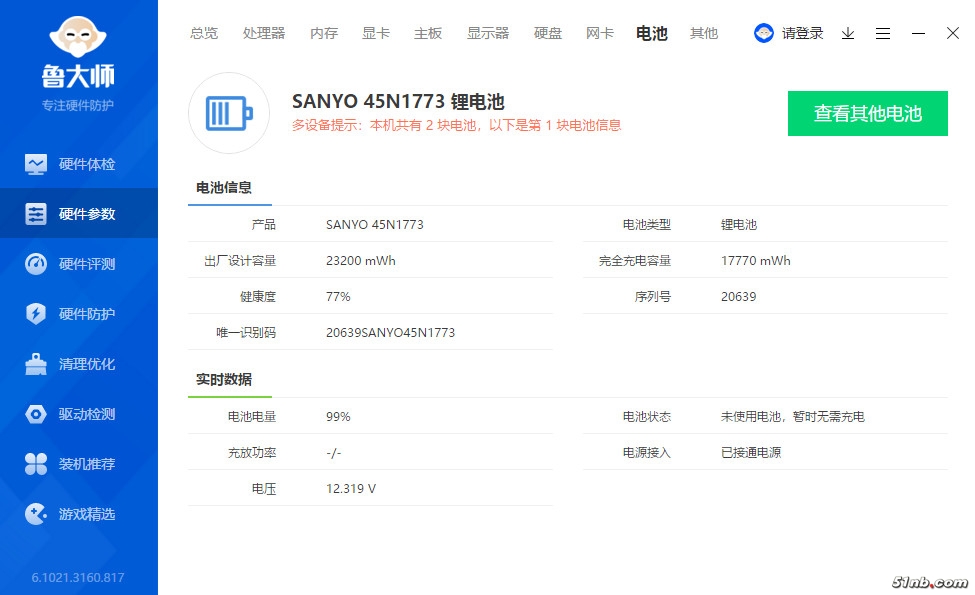Click the 唯一识别码 label
The image size is (975, 595).
246,333
